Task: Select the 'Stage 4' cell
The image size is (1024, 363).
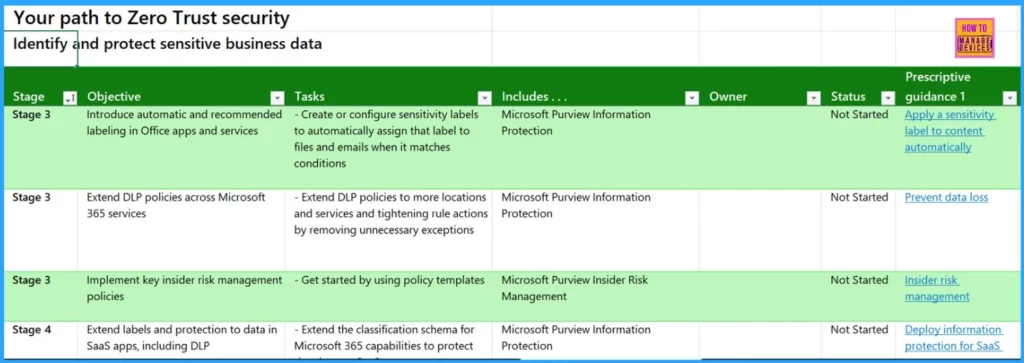Action: [x=40, y=339]
